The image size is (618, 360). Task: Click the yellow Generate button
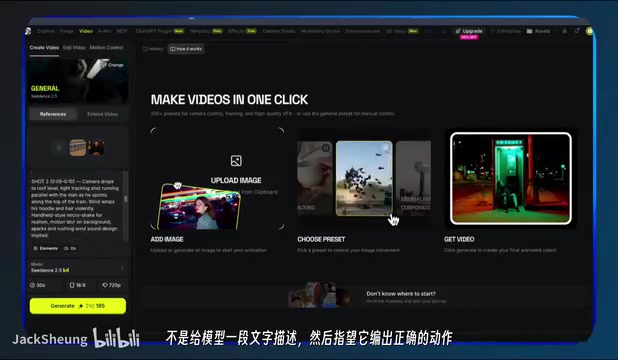tap(78, 306)
